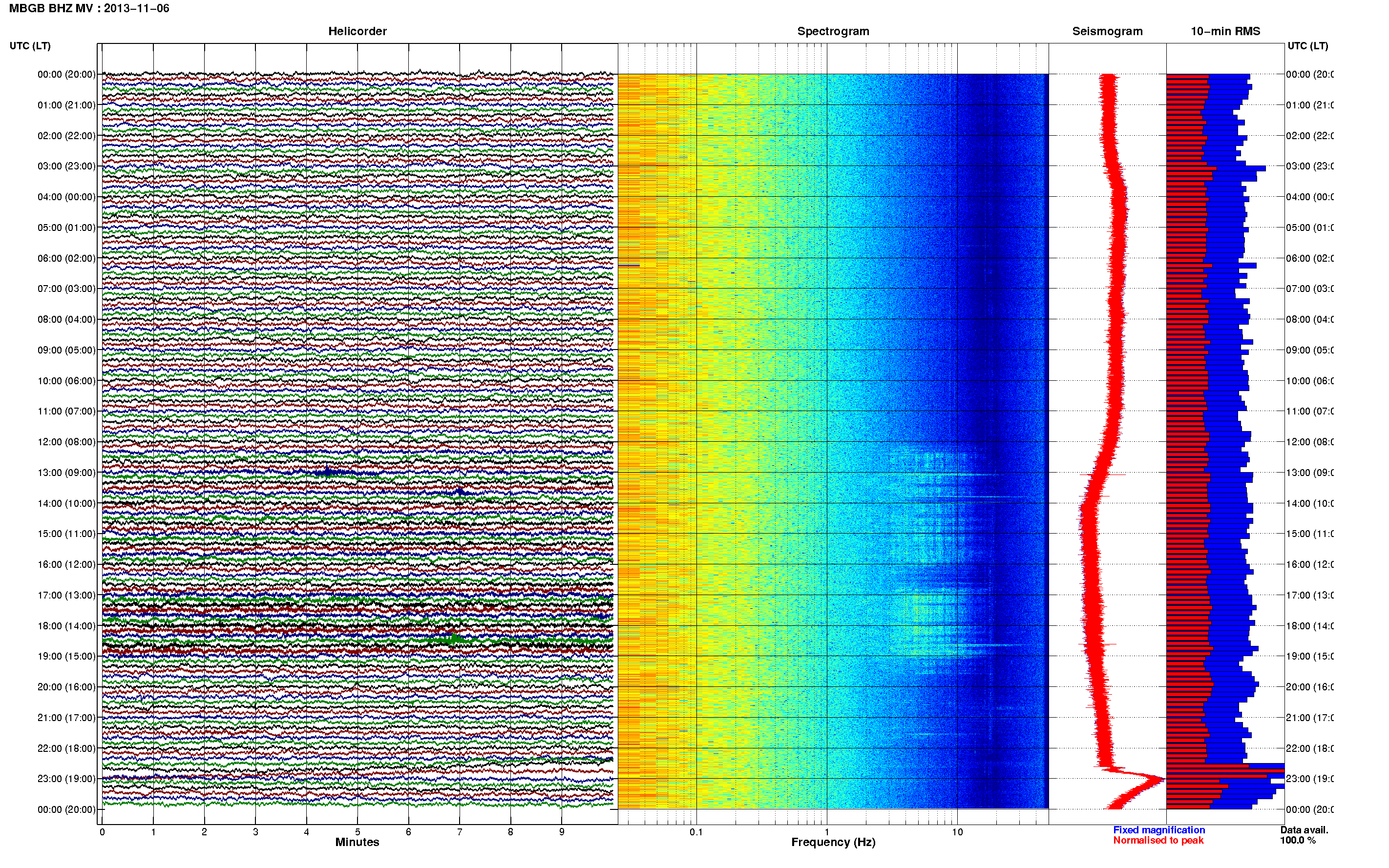Click the title 'MBGB BHZ MV : 2013-11-06'

coord(89,8)
